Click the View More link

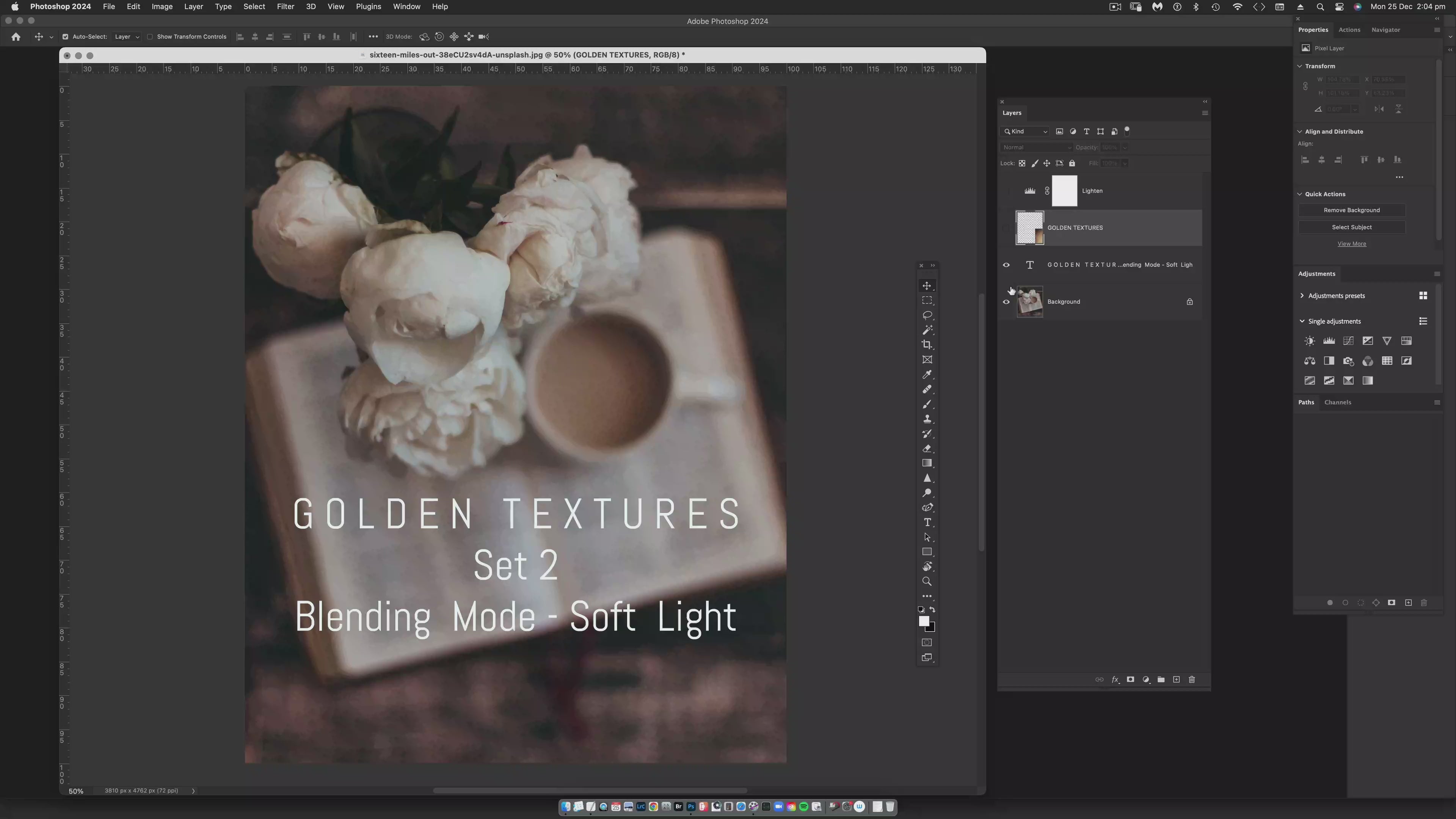pyautogui.click(x=1351, y=243)
